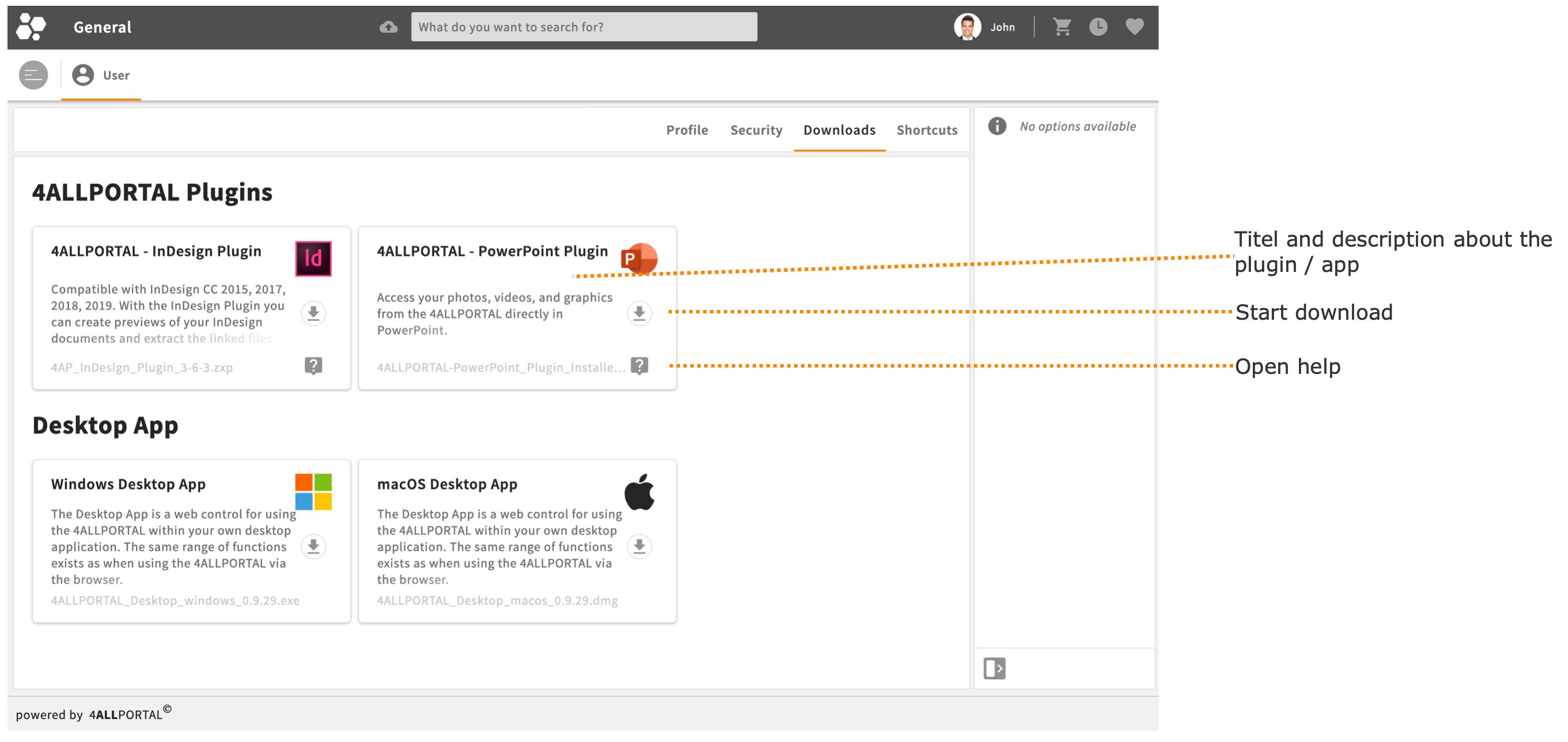Select the User module tab
The image size is (1568, 742).
pyautogui.click(x=101, y=75)
